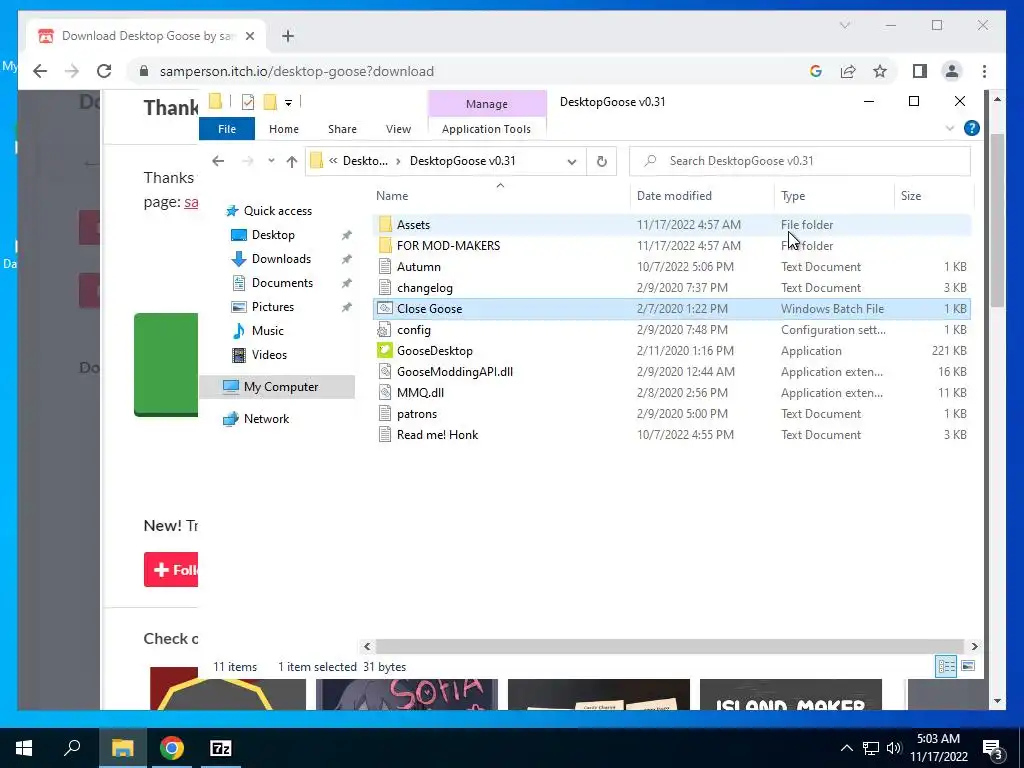Click the 'Application' type of GooseDesktop
Image resolution: width=1024 pixels, height=768 pixels.
tap(811, 351)
